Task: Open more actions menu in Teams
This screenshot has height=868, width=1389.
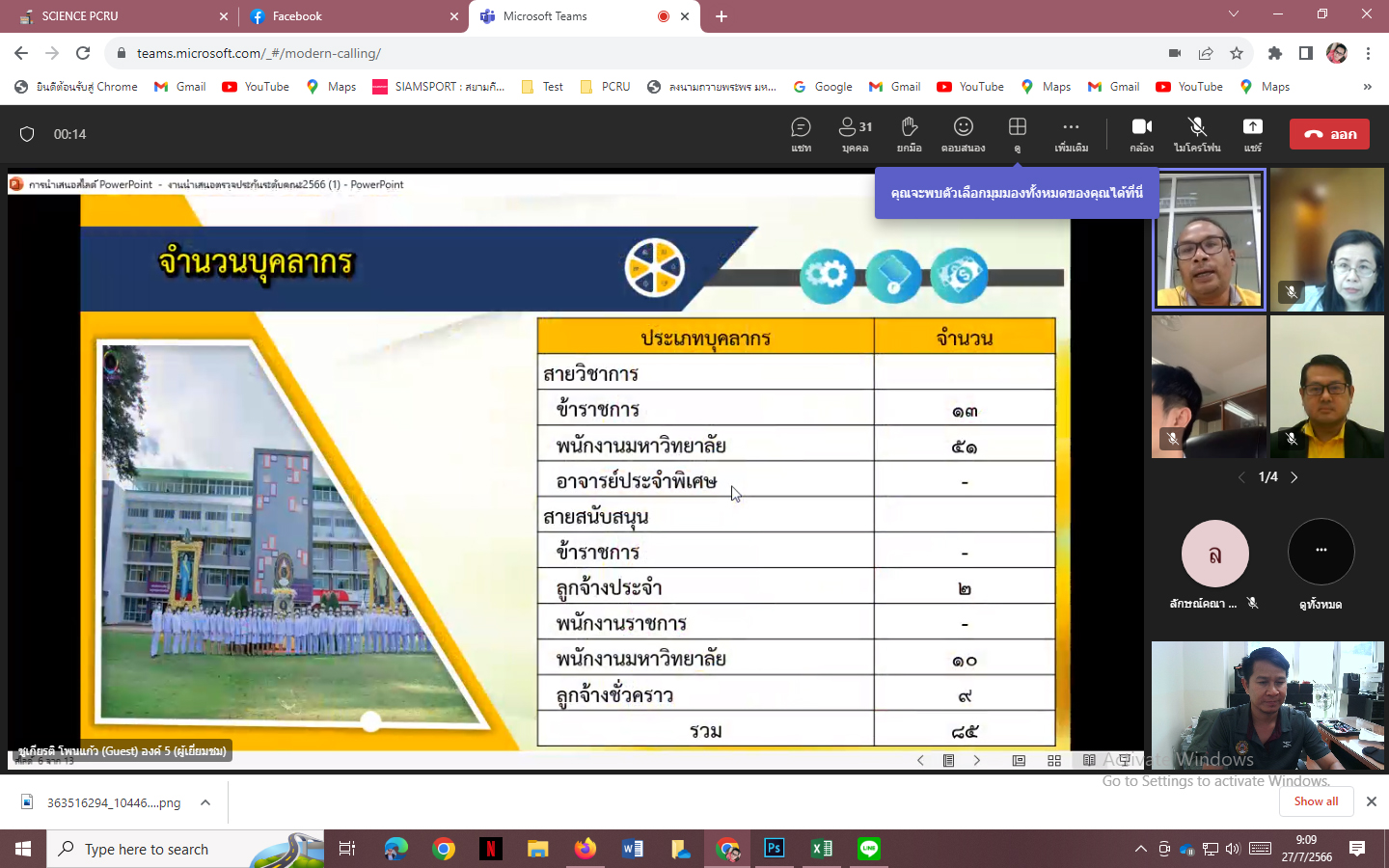Action: click(x=1071, y=134)
